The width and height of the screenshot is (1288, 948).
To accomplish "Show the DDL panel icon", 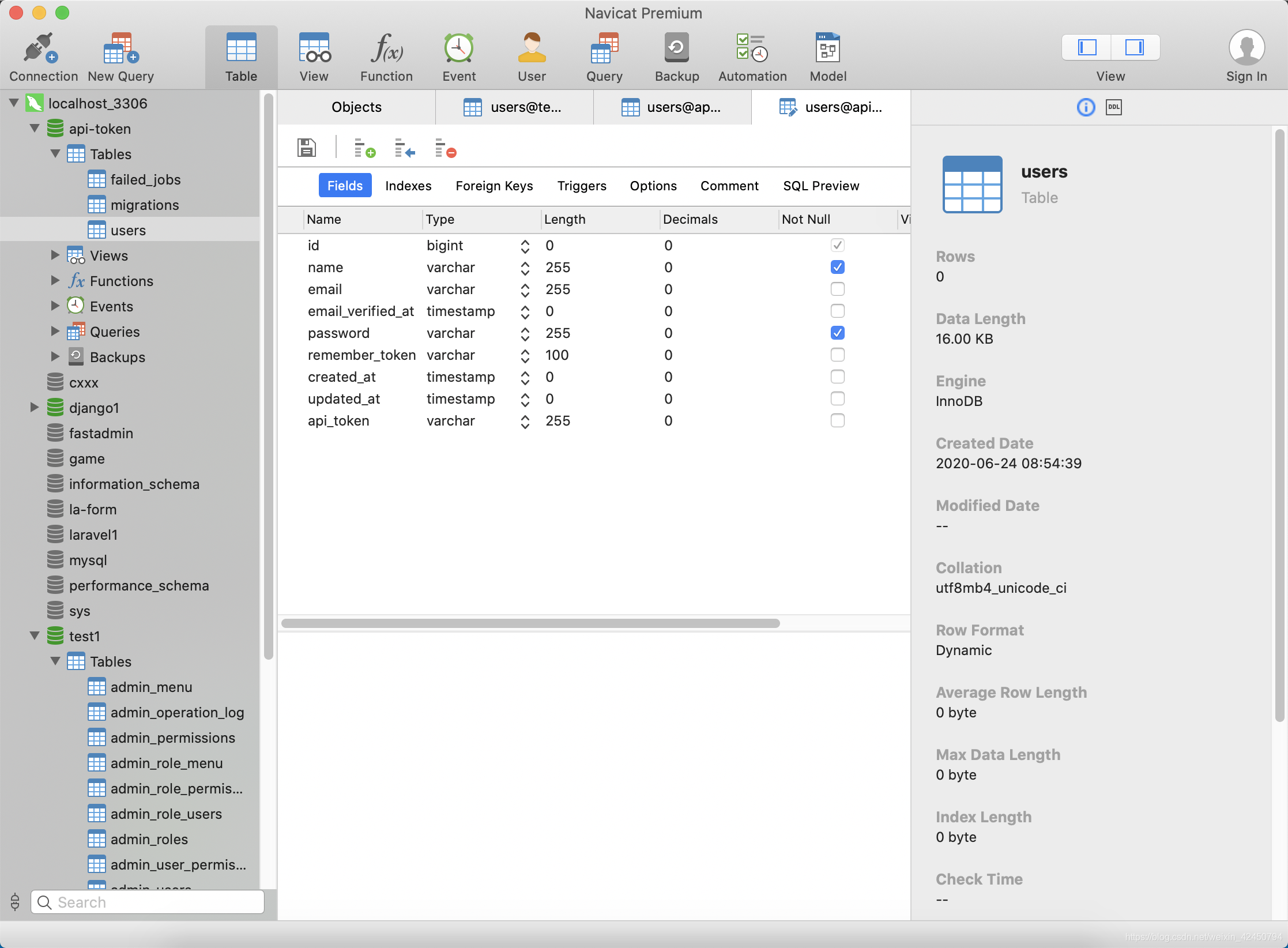I will tap(1113, 107).
